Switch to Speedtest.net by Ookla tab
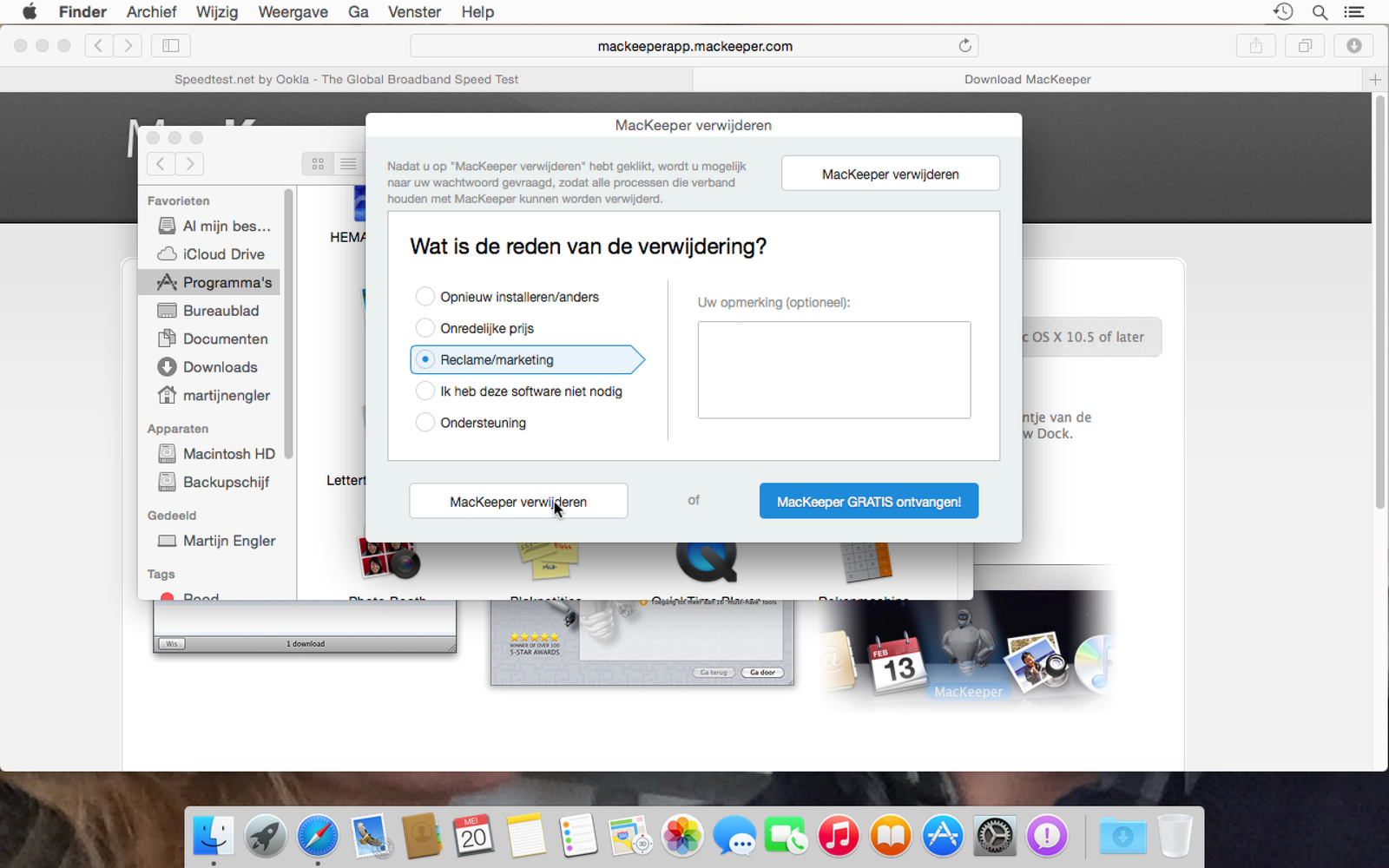The height and width of the screenshot is (868, 1389). (346, 79)
